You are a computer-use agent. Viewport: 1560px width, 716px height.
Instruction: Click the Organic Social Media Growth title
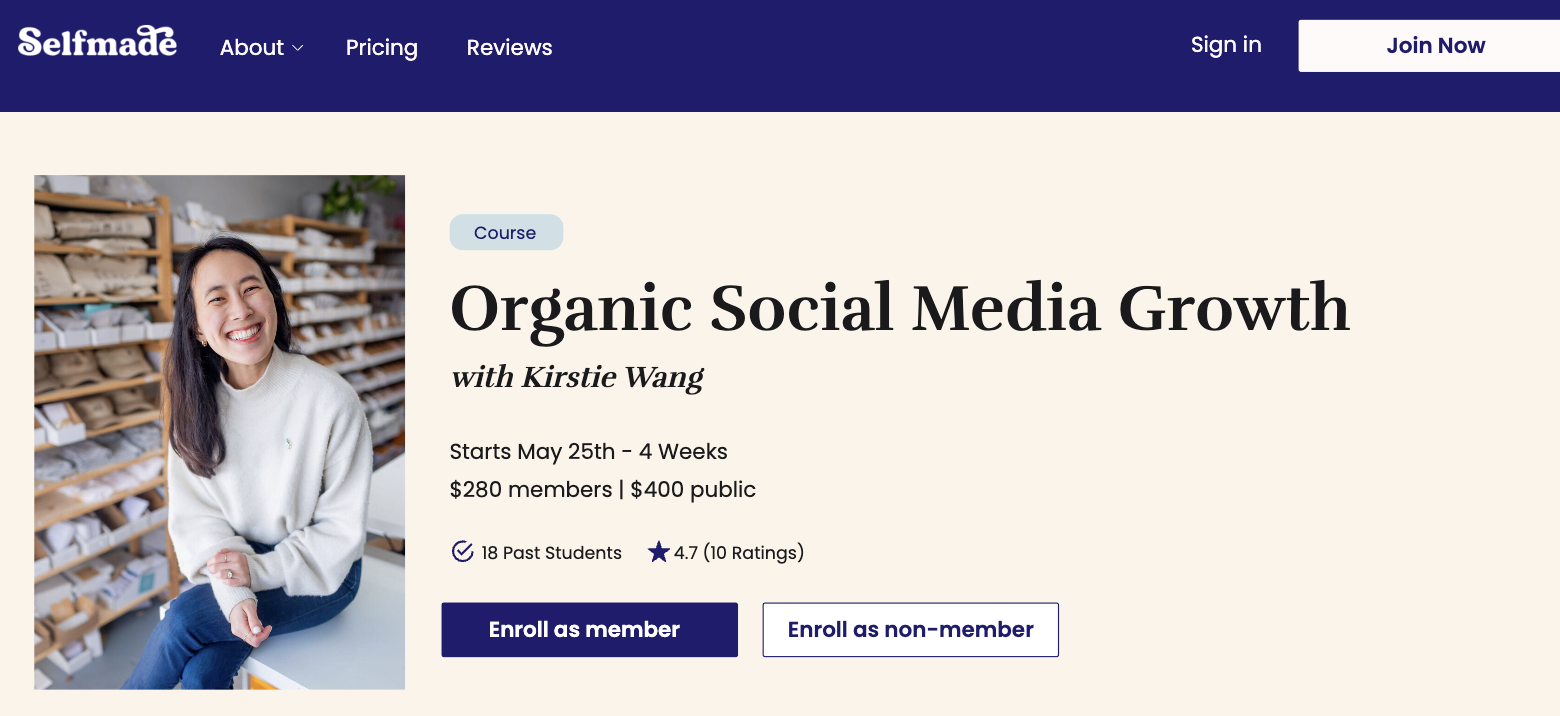pos(899,307)
